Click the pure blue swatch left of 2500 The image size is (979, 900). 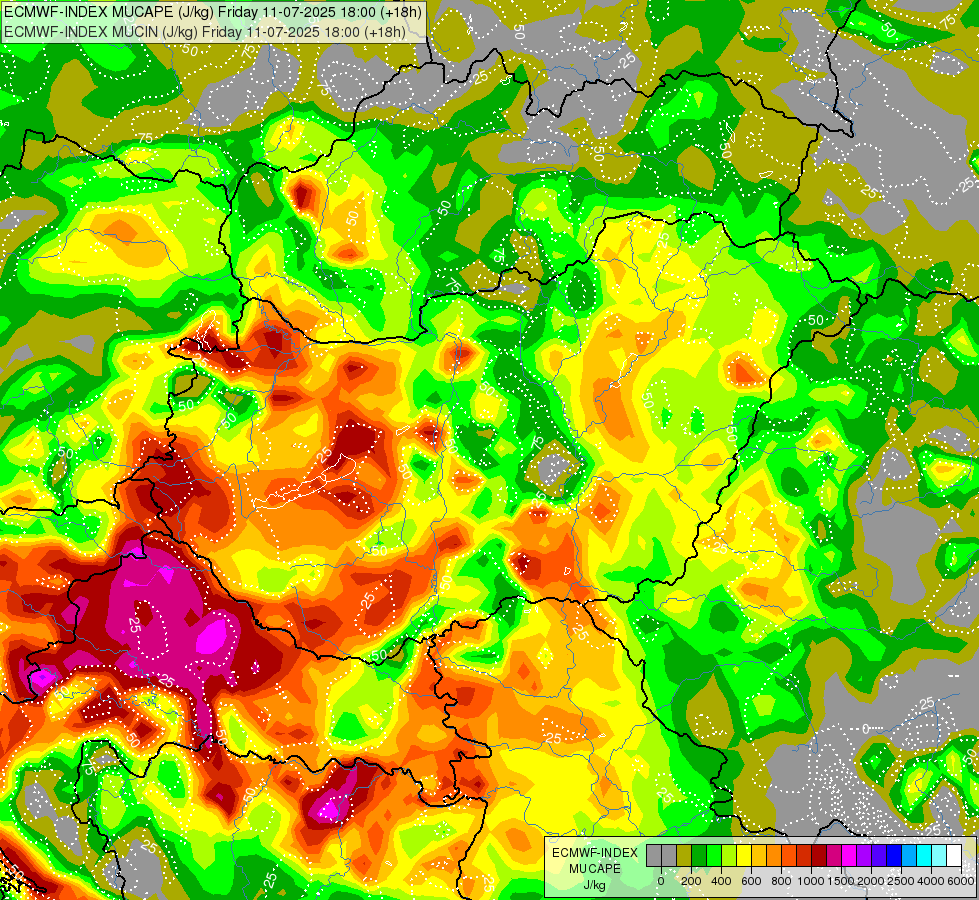pos(894,856)
